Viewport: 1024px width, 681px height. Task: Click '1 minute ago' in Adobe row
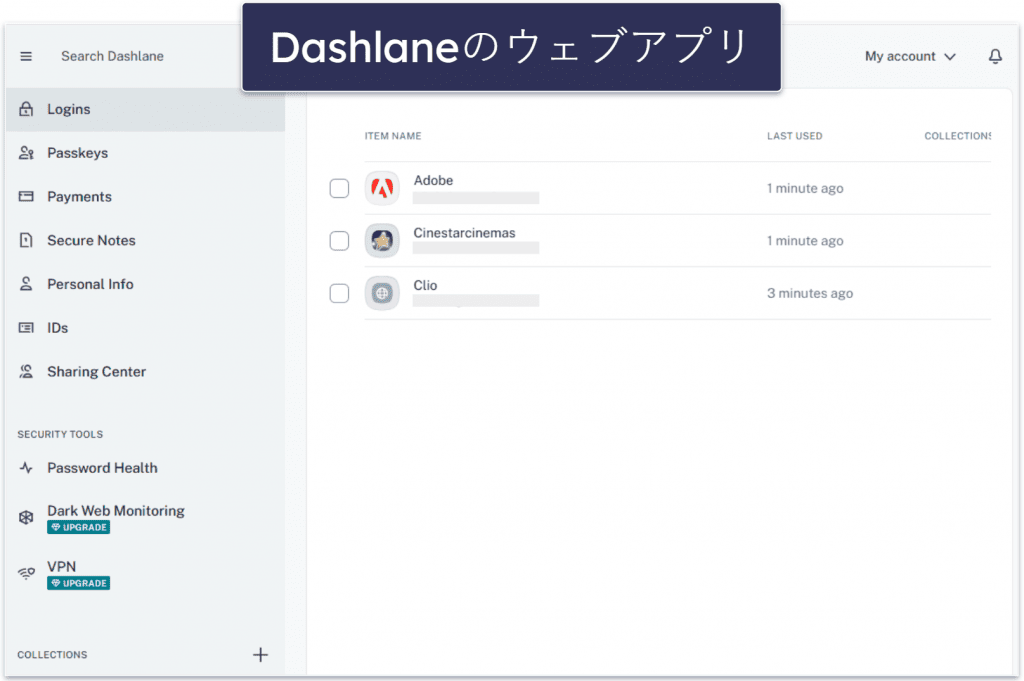pyautogui.click(x=805, y=189)
